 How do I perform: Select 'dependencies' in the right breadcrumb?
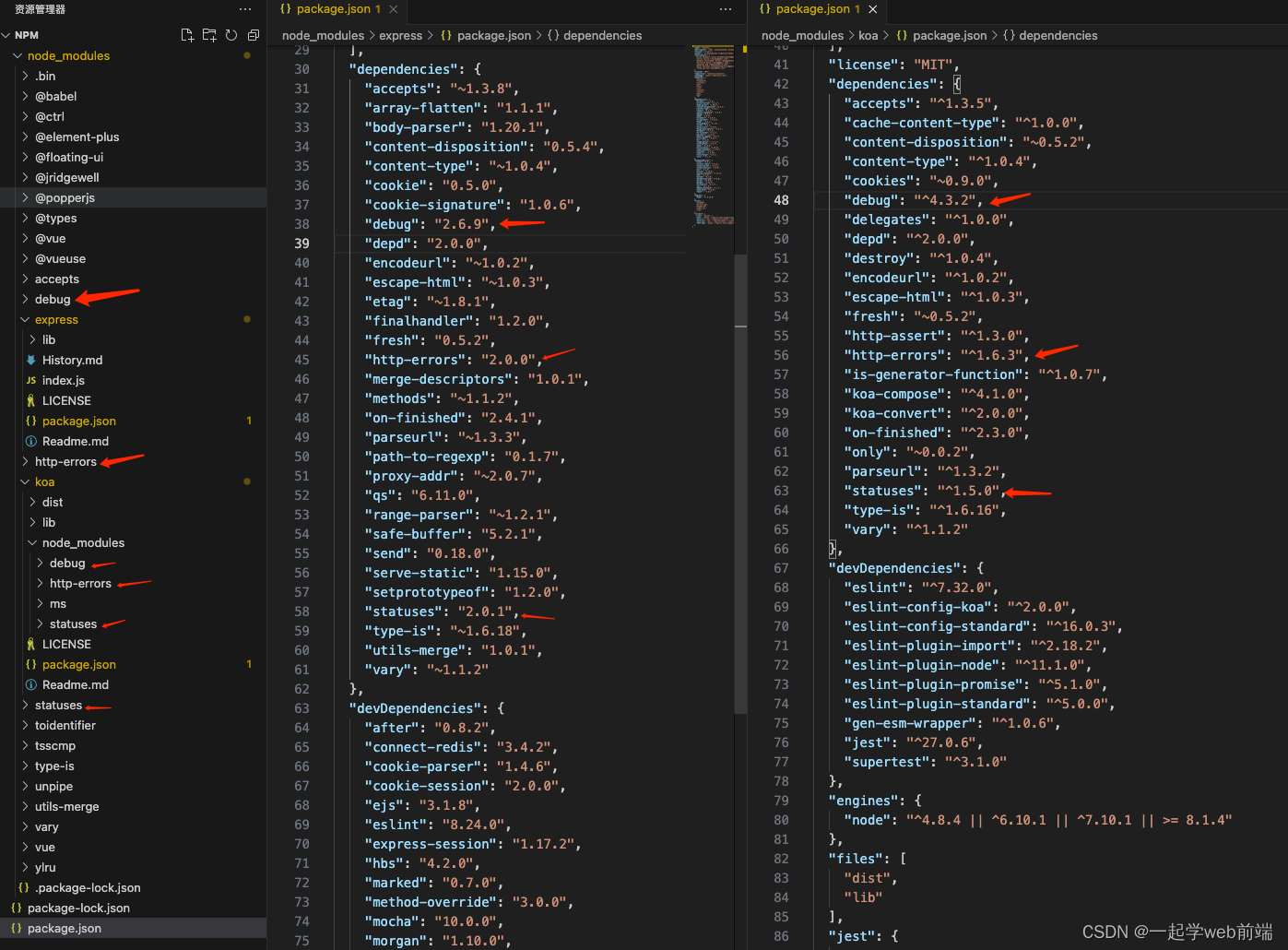click(1058, 36)
